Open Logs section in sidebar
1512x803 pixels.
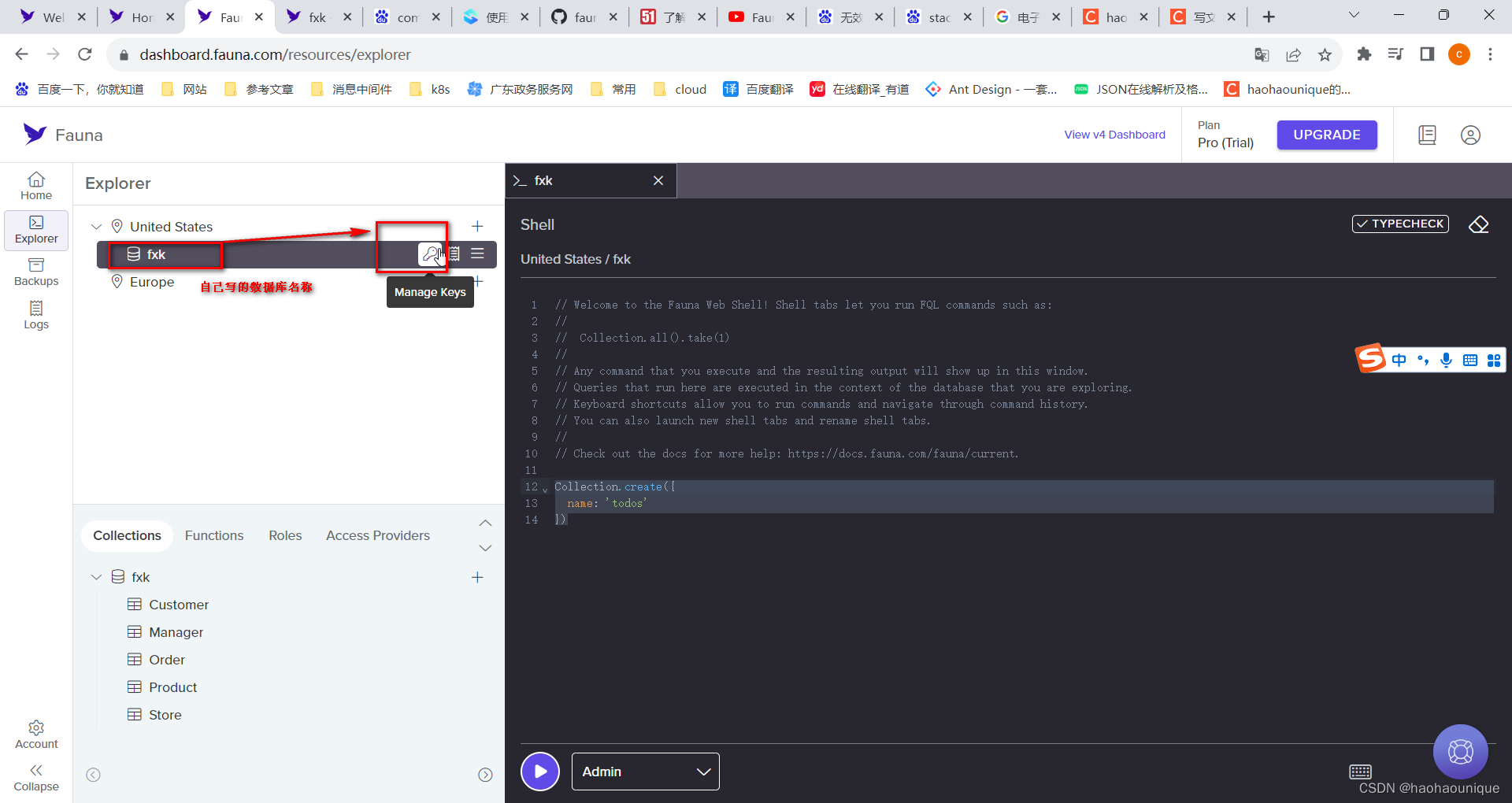tap(36, 315)
